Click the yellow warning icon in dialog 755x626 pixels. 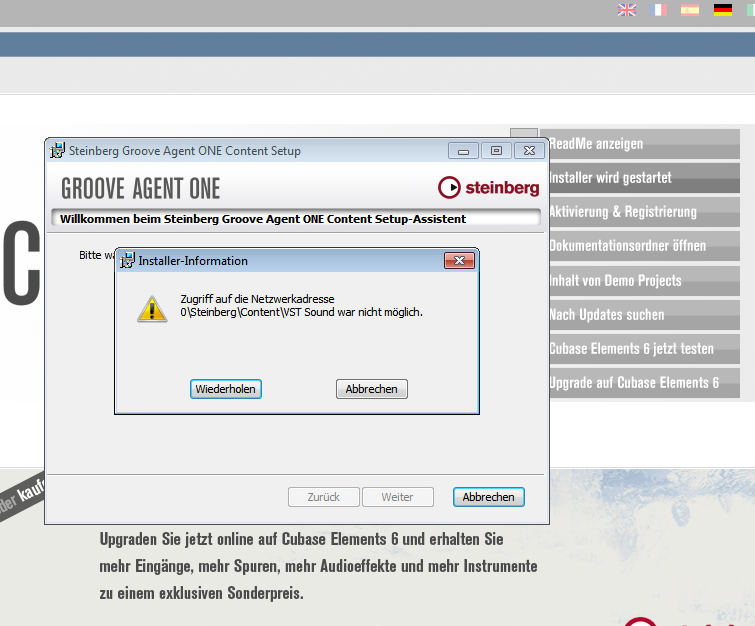(152, 309)
